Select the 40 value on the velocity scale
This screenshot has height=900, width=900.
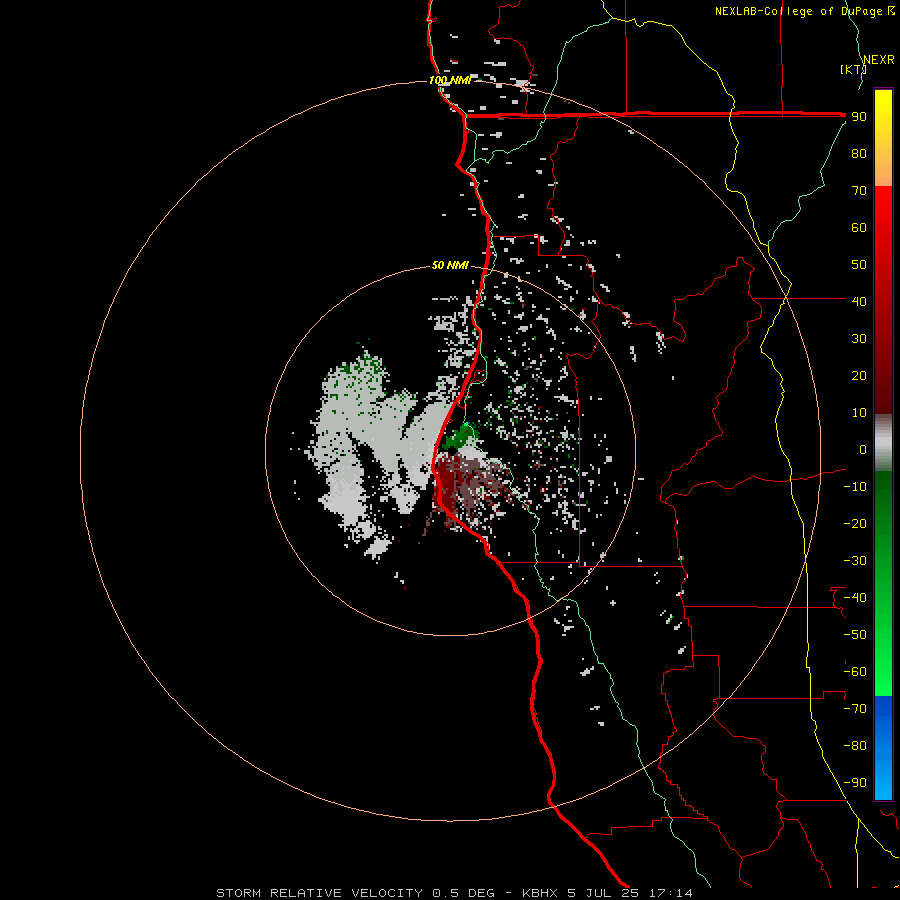coord(859,301)
